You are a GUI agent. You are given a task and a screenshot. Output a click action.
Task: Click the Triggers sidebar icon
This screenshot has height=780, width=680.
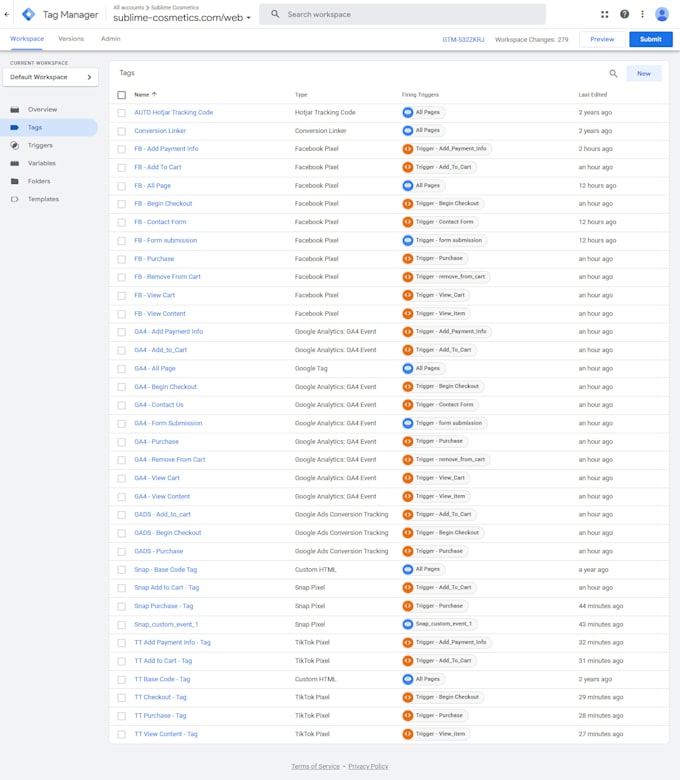coord(15,145)
